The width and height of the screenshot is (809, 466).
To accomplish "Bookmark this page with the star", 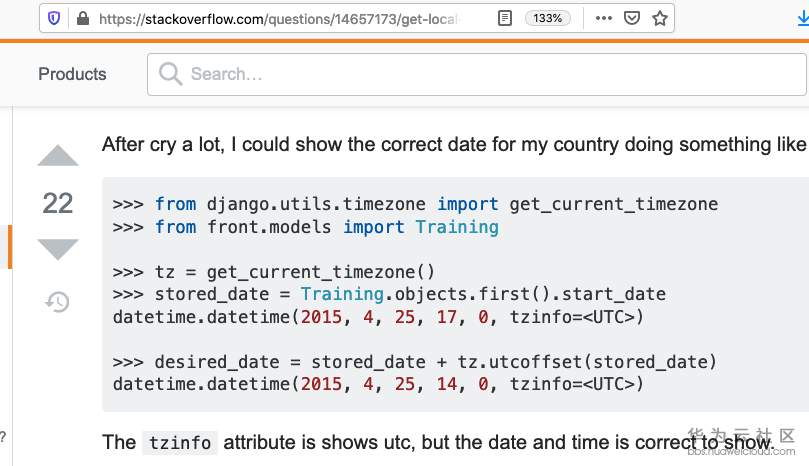I will coord(659,18).
